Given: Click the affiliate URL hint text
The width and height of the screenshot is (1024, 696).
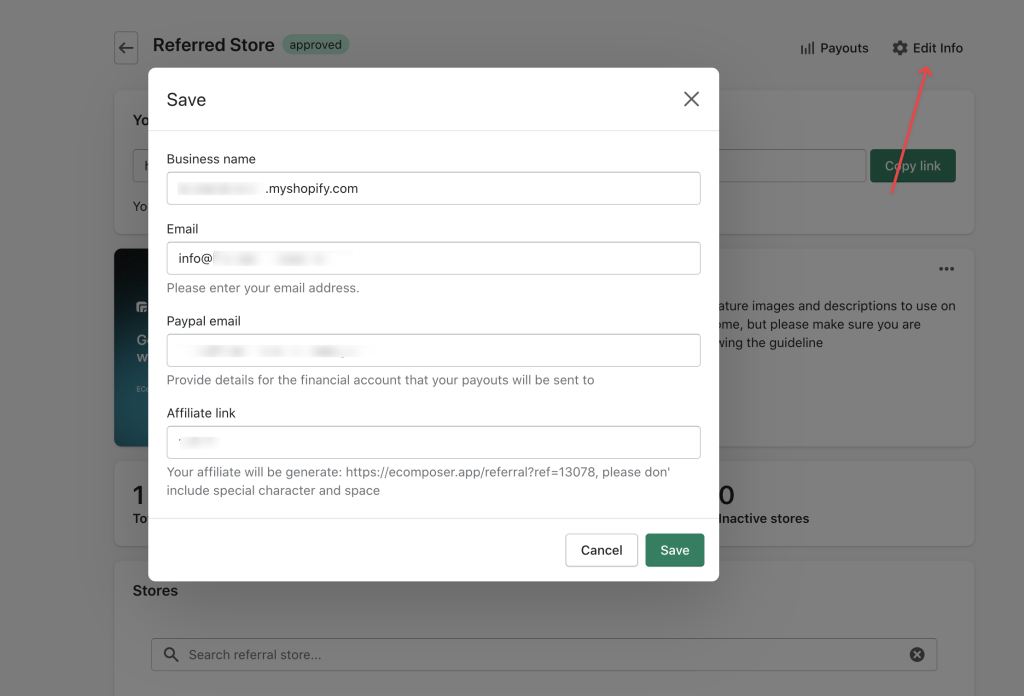Looking at the screenshot, I should [418, 481].
